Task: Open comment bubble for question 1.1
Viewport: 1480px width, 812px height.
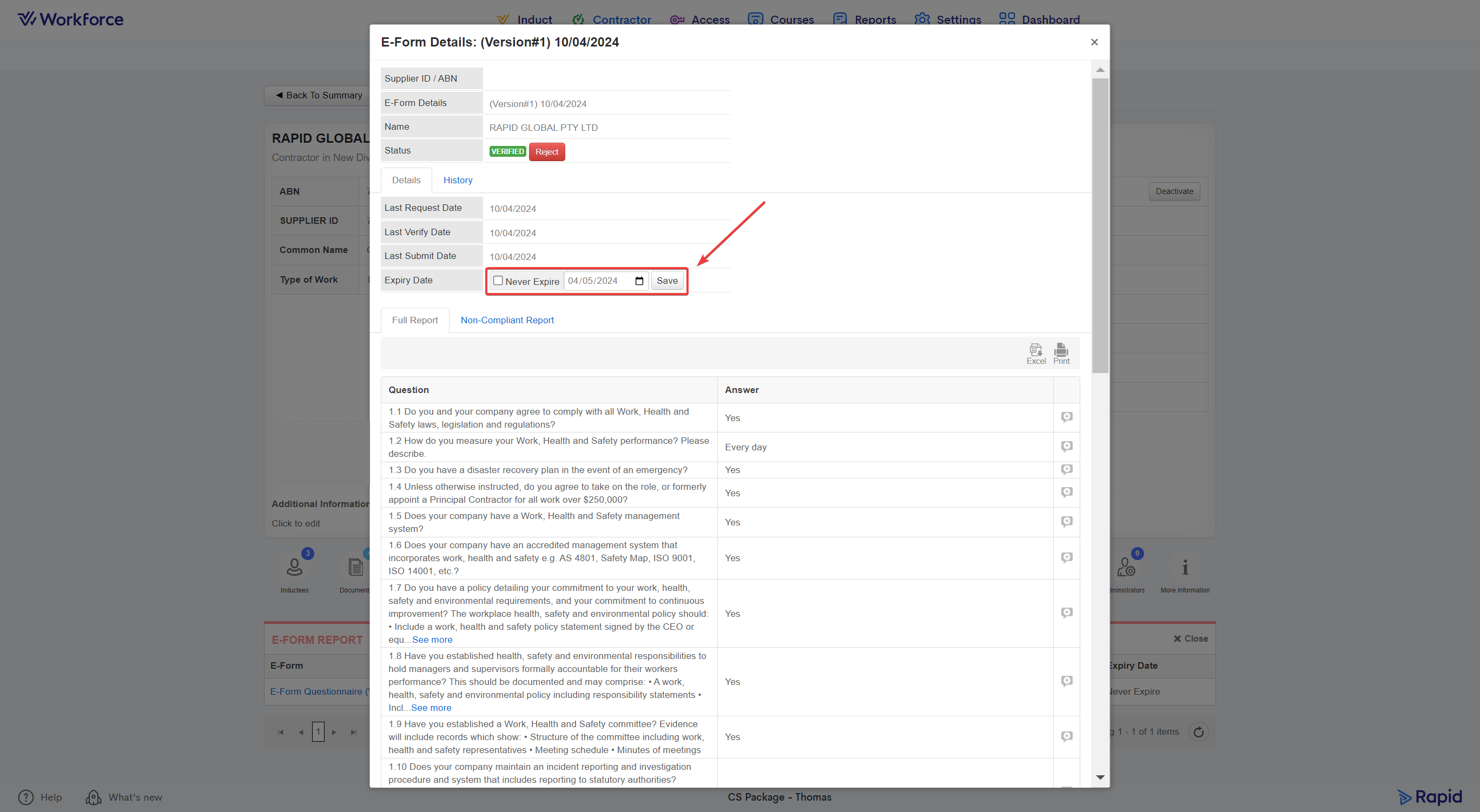Action: (x=1066, y=417)
